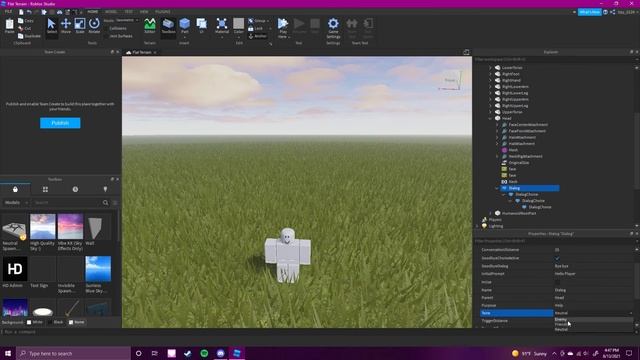The image size is (640, 360).
Task: Click the Toolbox search magnifier icon
Action: (105, 202)
